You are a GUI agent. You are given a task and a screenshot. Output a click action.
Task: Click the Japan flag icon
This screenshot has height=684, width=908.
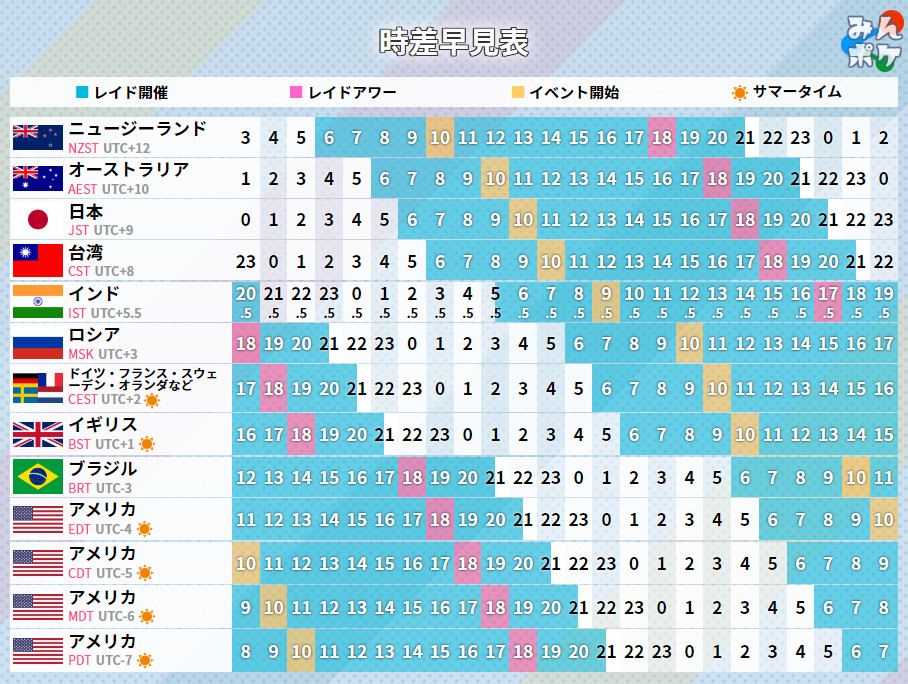[x=38, y=220]
